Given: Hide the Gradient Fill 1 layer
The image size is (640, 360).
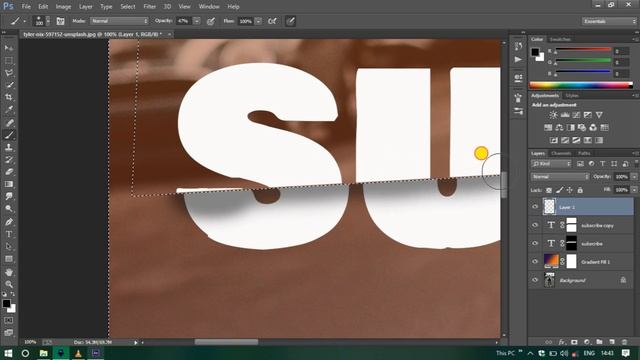Looking at the screenshot, I should pyautogui.click(x=535, y=262).
